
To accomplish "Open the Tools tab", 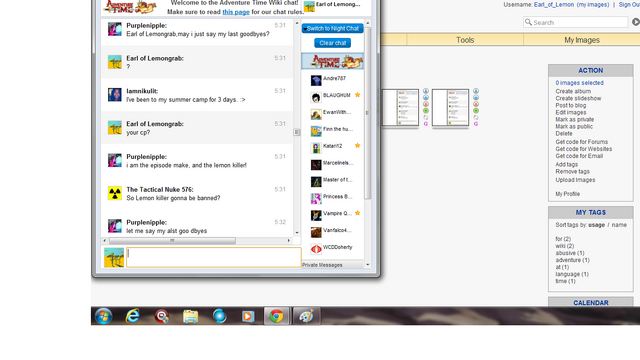I will [465, 40].
